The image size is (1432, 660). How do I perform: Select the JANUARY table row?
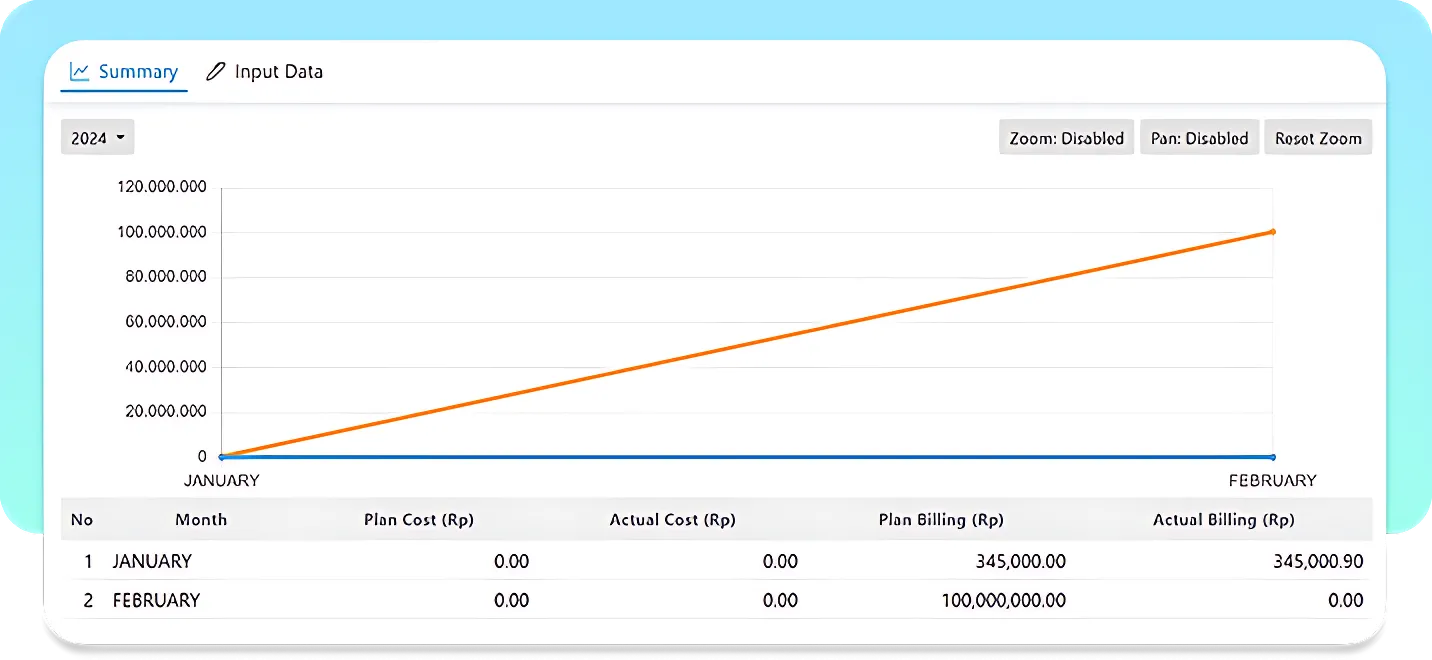coord(151,562)
